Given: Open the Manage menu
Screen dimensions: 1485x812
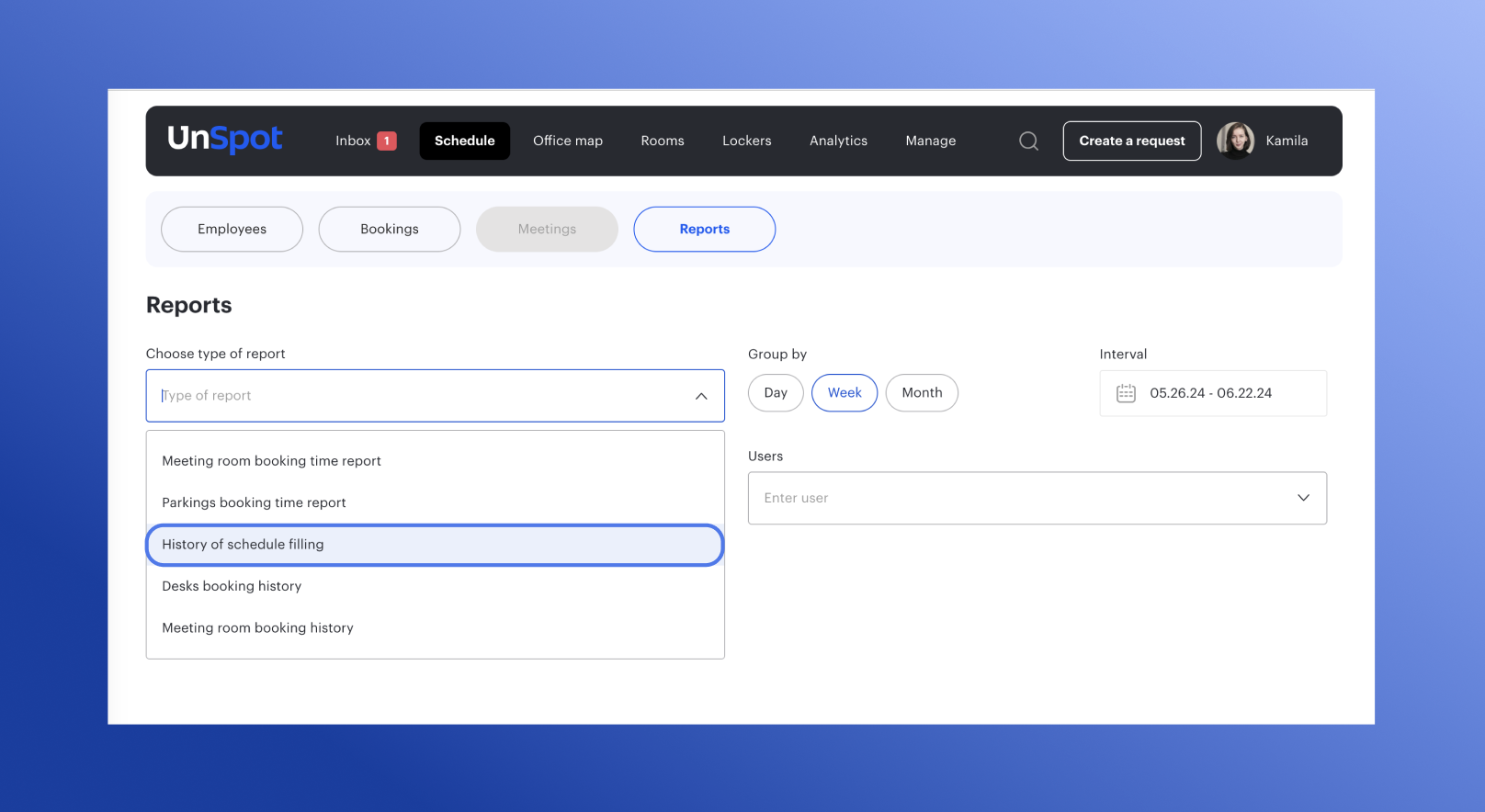Looking at the screenshot, I should tap(931, 141).
